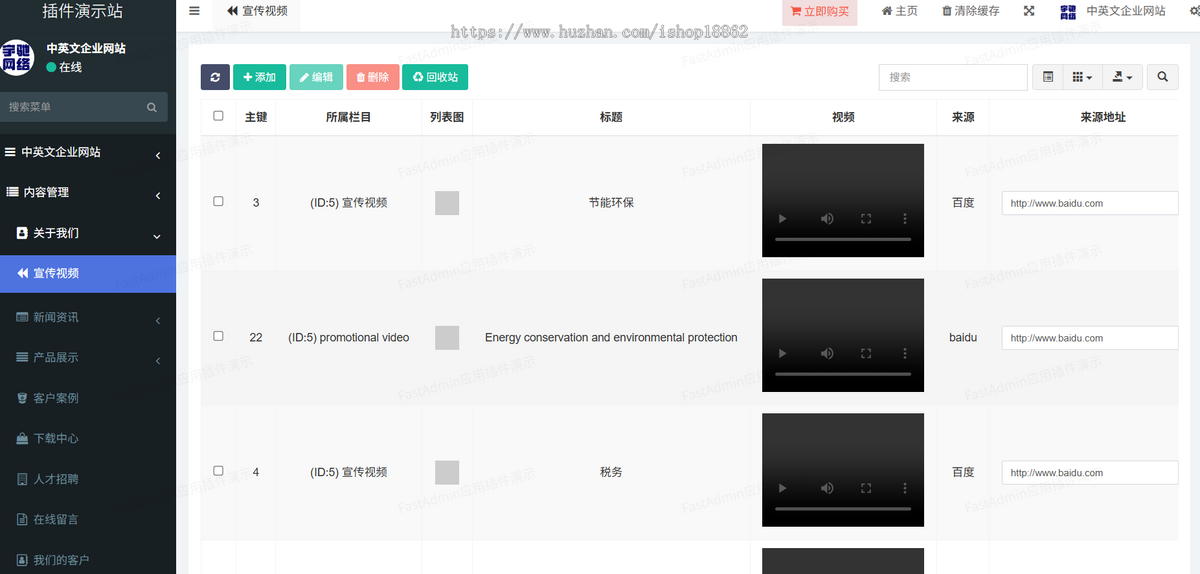Screen dimensions: 1200x574
Task: Click the source URL field in row 22
Action: point(1090,338)
